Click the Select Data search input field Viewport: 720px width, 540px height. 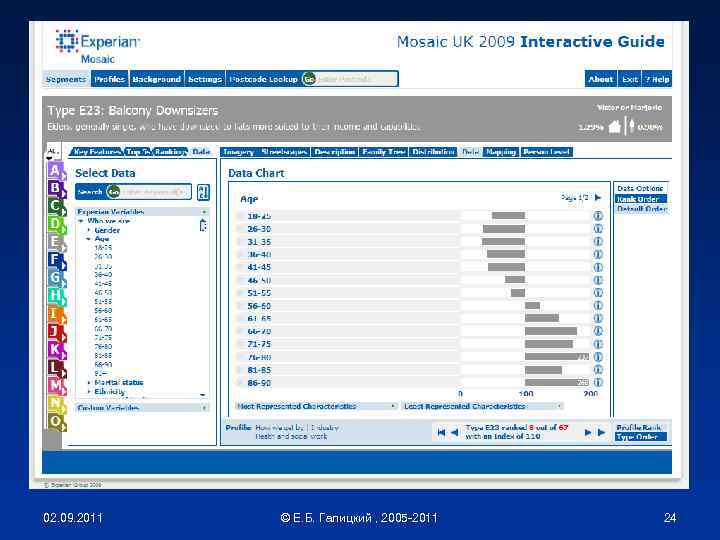coord(155,192)
